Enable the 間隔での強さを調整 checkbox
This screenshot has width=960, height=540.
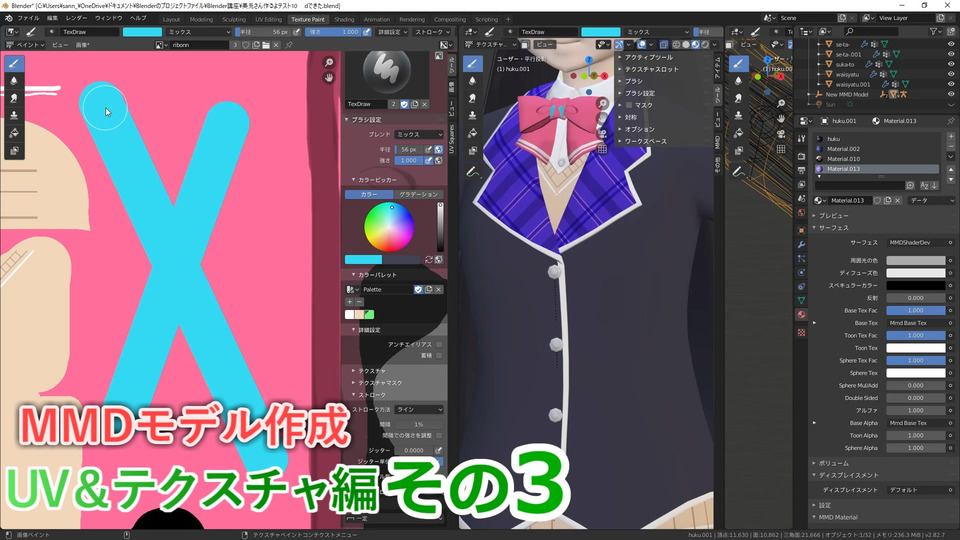pos(439,435)
